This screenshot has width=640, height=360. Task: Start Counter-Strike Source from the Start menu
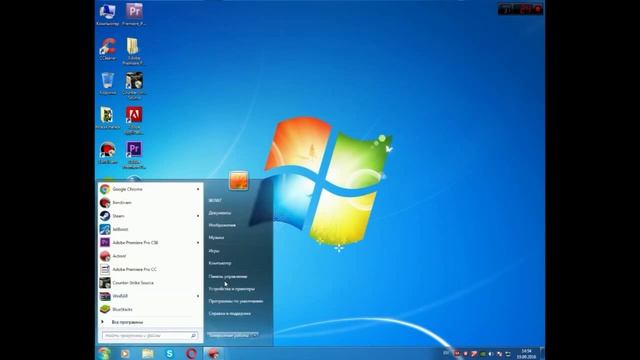(150, 282)
